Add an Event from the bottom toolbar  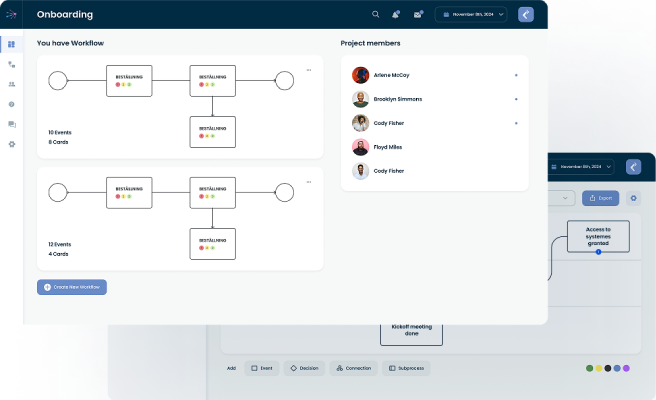261,368
